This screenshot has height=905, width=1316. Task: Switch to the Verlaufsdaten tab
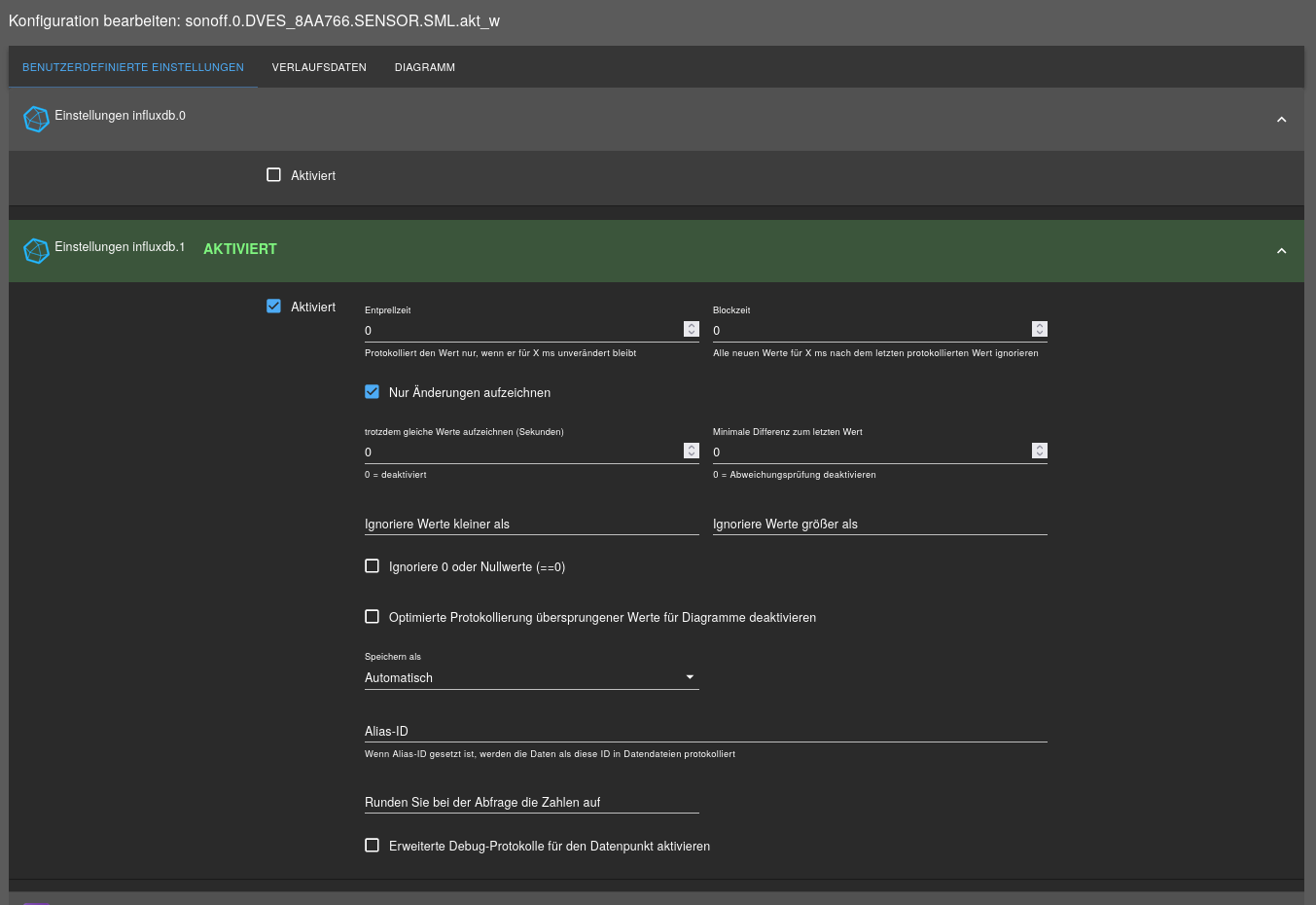click(319, 67)
